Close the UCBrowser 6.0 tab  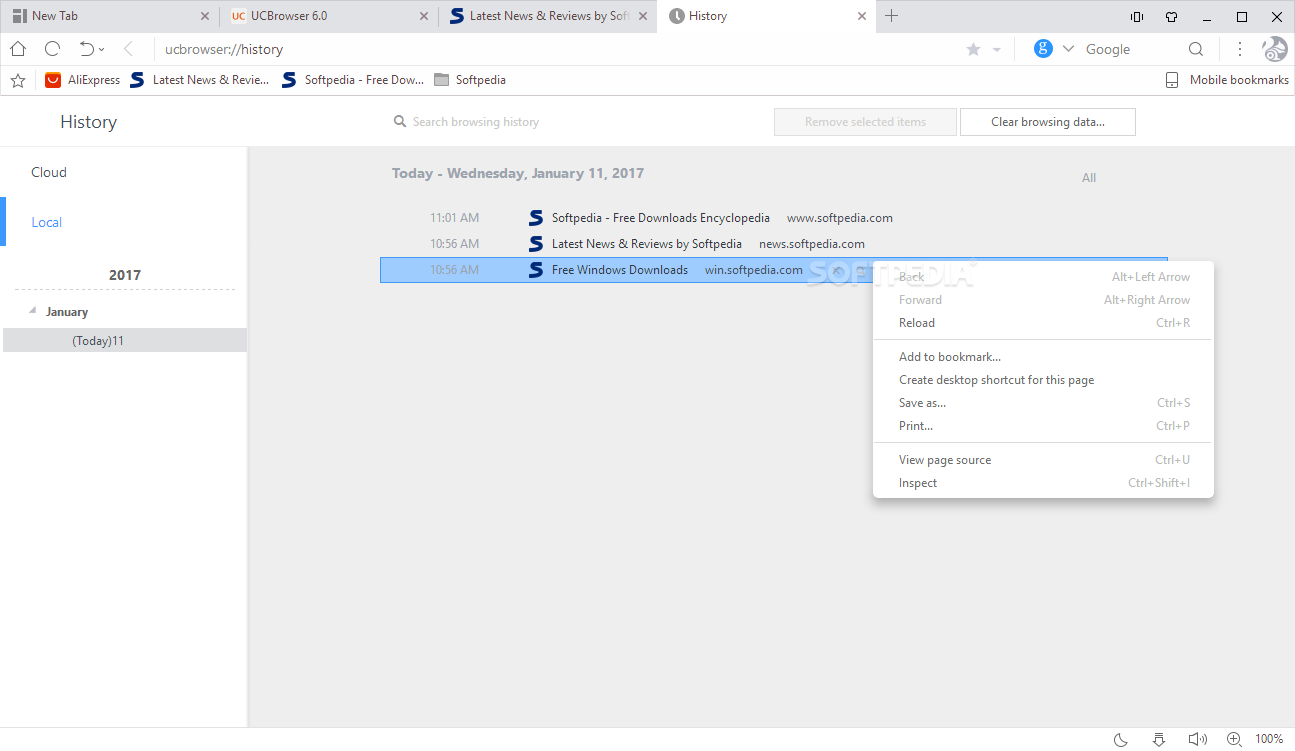pyautogui.click(x=424, y=16)
